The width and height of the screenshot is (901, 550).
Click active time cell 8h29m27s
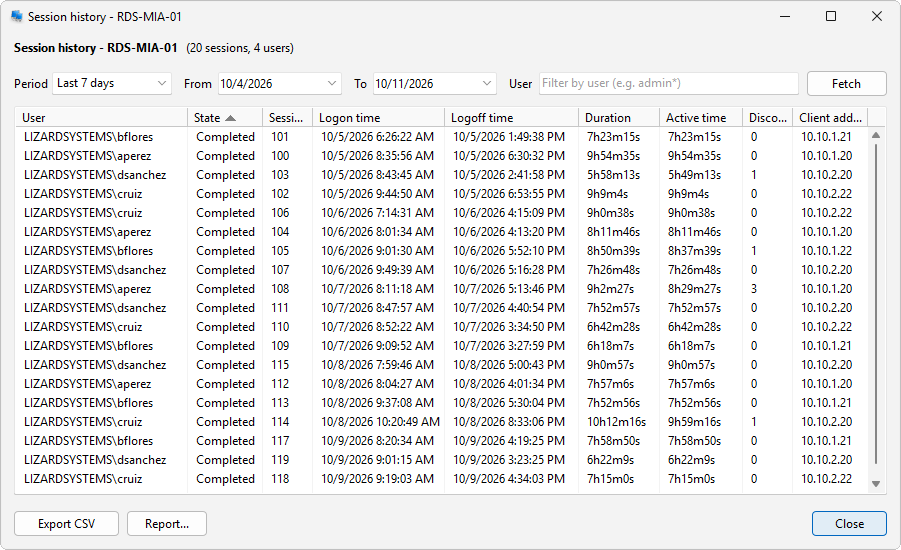[x=694, y=289]
